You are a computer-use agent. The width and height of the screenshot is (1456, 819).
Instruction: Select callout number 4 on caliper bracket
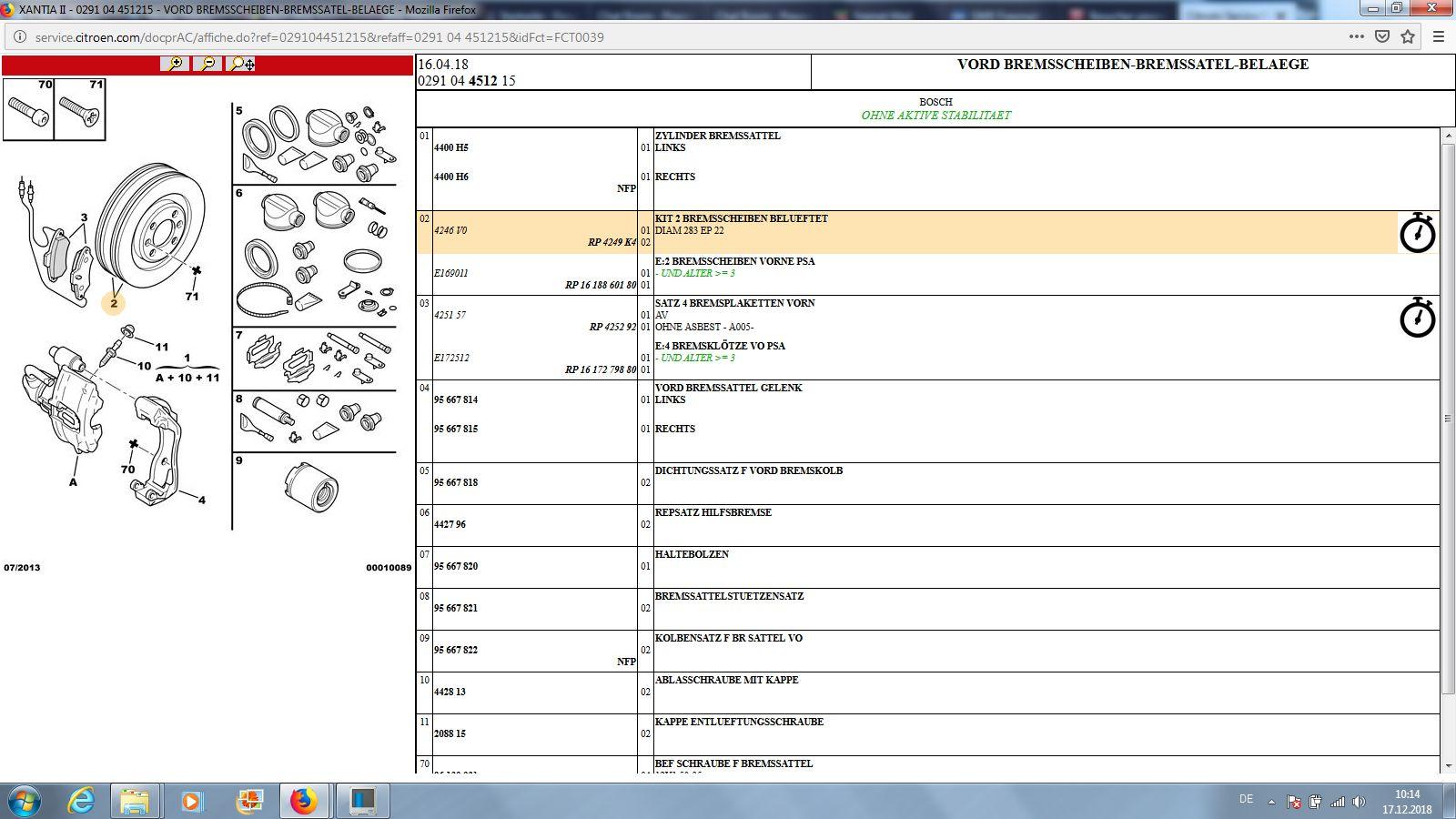click(202, 500)
